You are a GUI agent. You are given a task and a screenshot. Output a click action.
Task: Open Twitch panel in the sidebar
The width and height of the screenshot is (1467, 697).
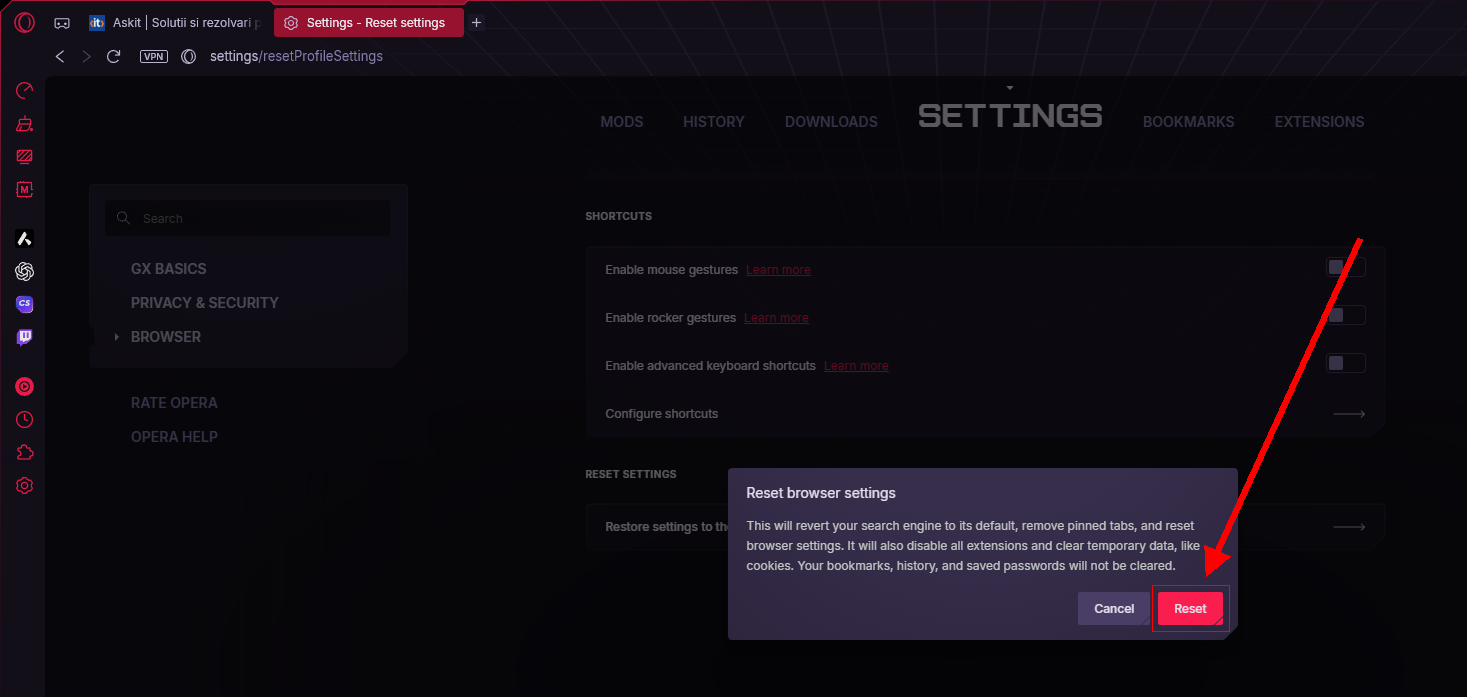tap(25, 338)
